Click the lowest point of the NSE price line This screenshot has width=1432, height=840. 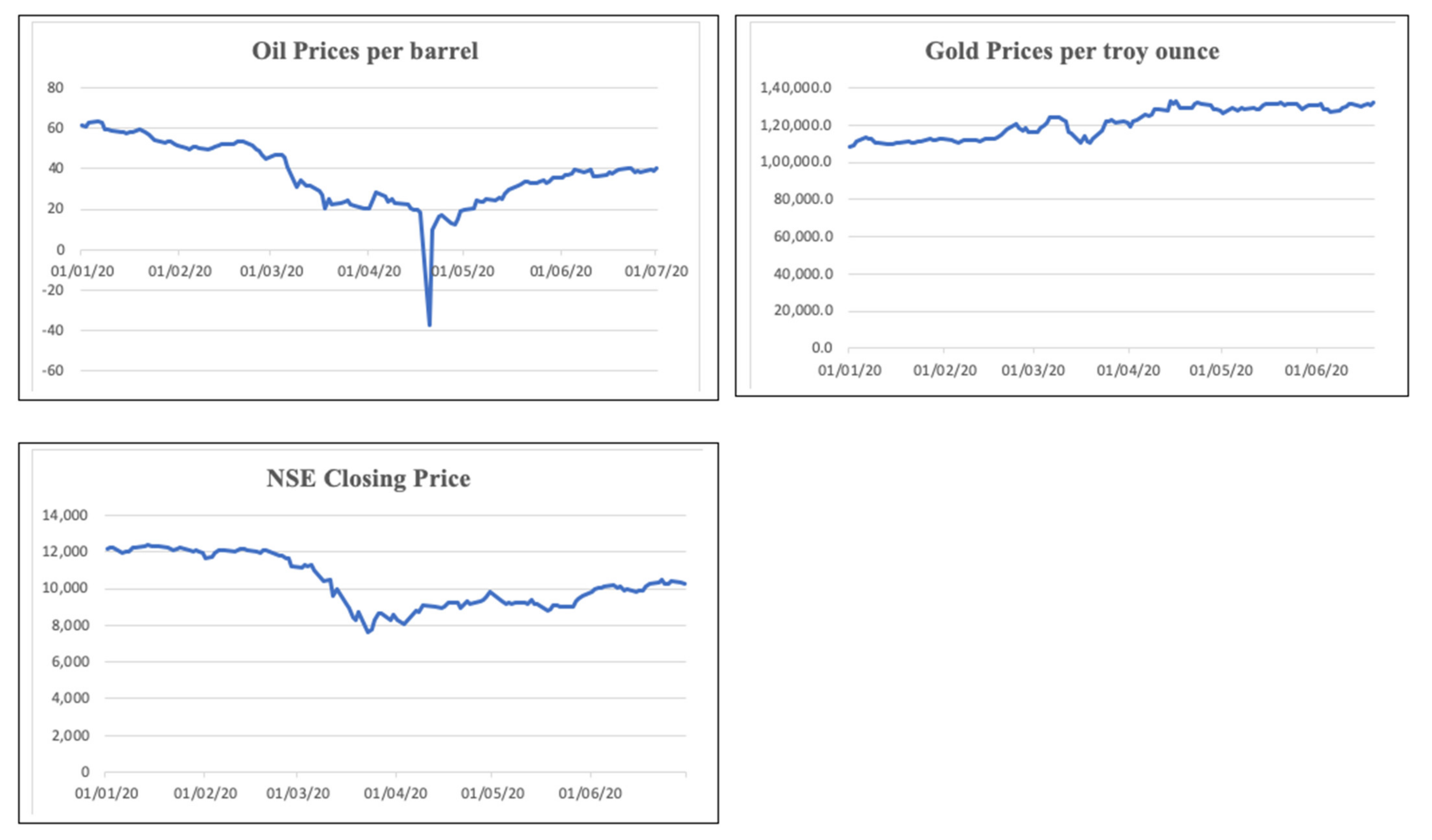[368, 632]
